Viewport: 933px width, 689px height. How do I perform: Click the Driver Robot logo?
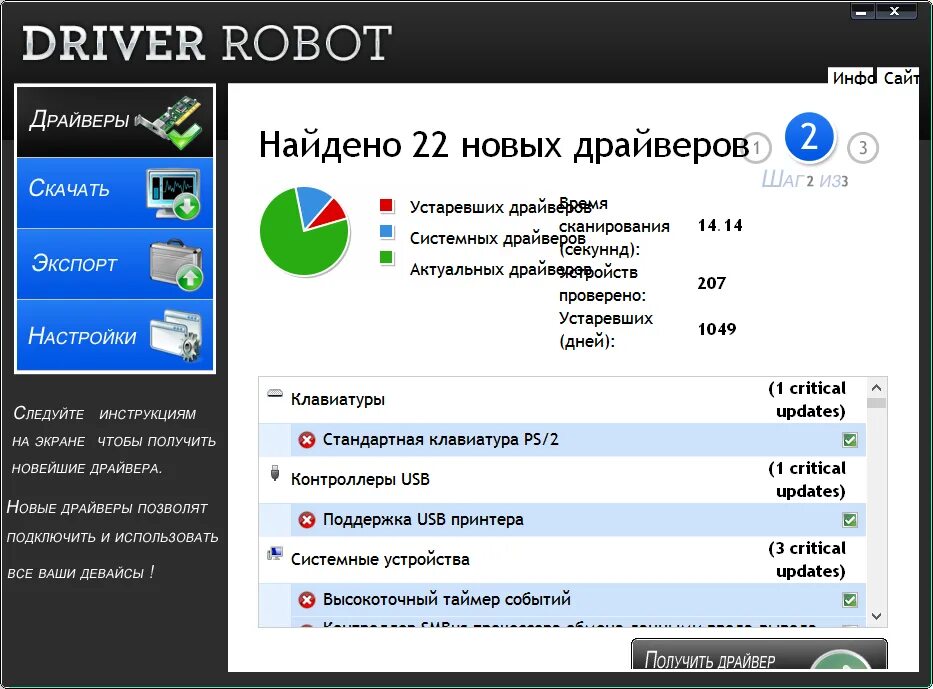tap(206, 43)
